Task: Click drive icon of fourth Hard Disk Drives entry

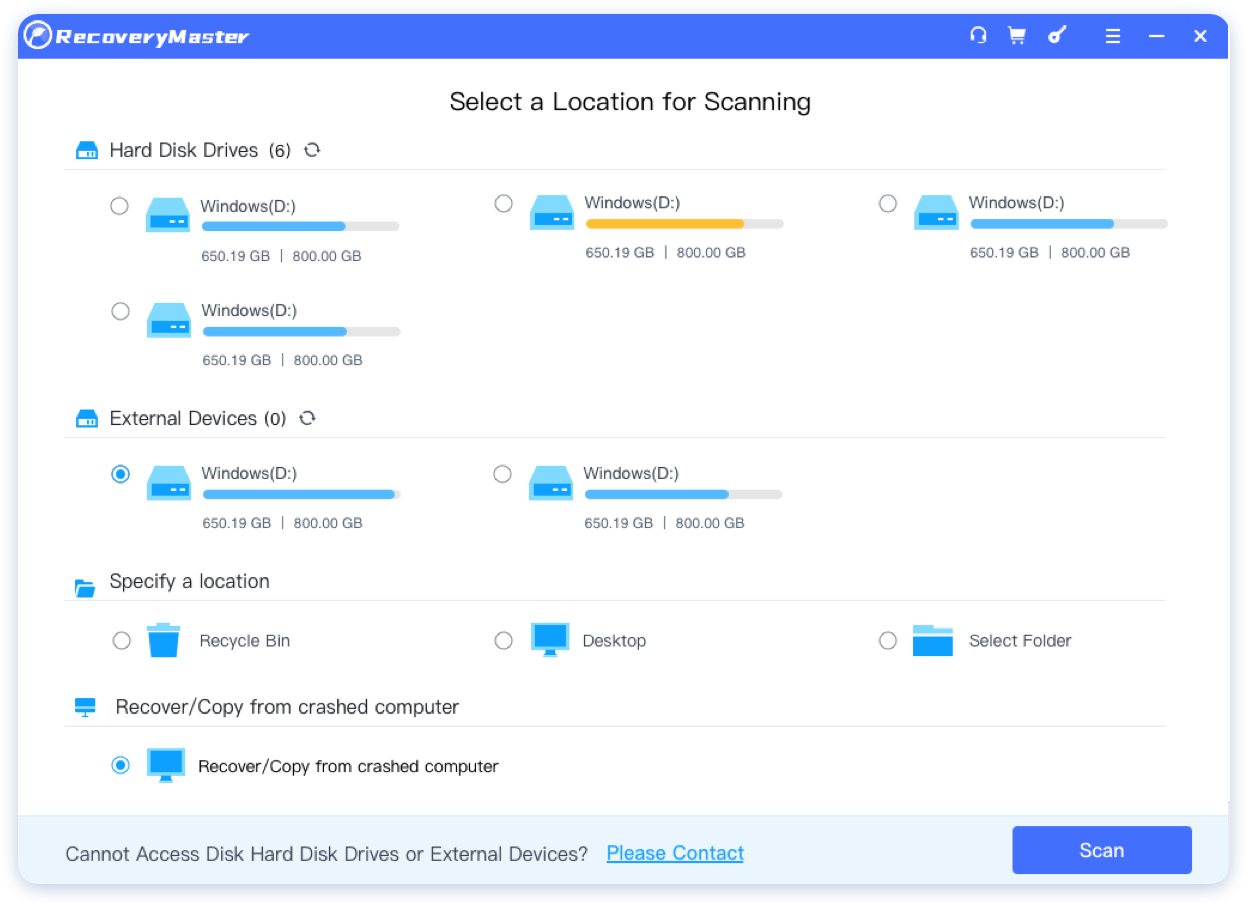Action: [169, 320]
